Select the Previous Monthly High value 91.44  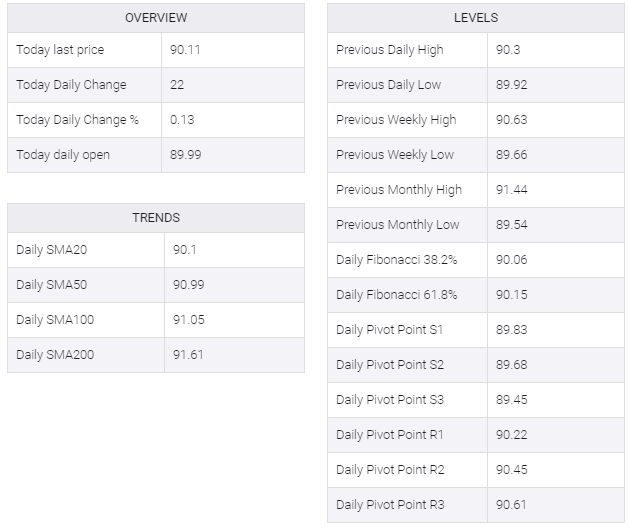[x=512, y=190]
